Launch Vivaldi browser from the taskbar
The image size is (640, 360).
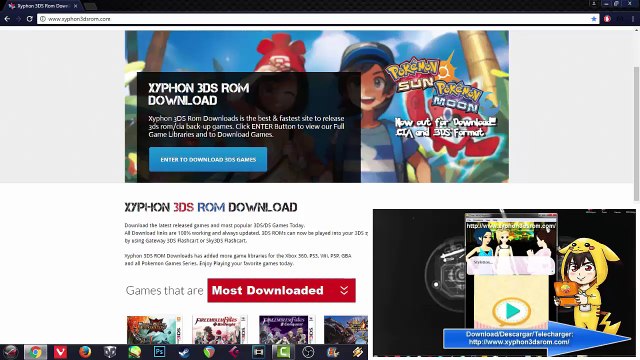(x=60, y=352)
